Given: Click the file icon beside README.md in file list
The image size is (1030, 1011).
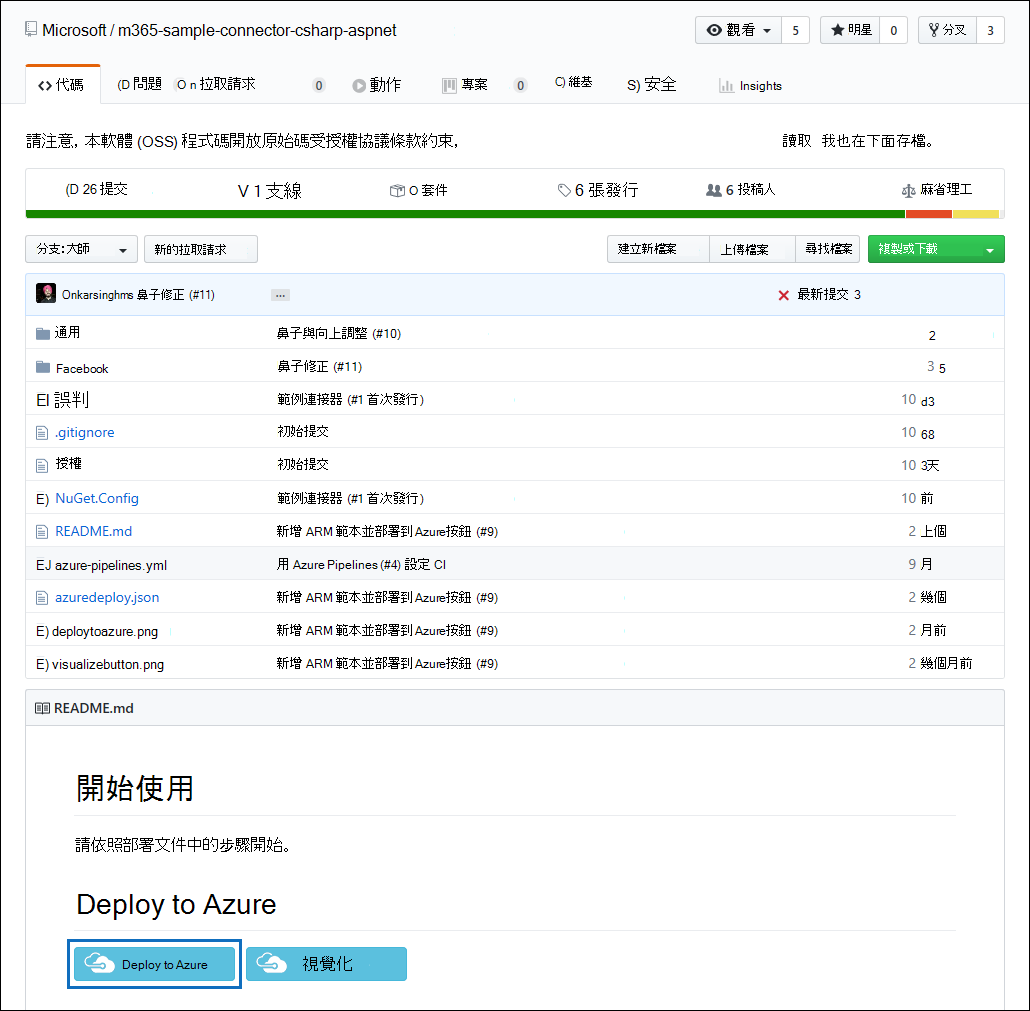Looking at the screenshot, I should (42, 531).
